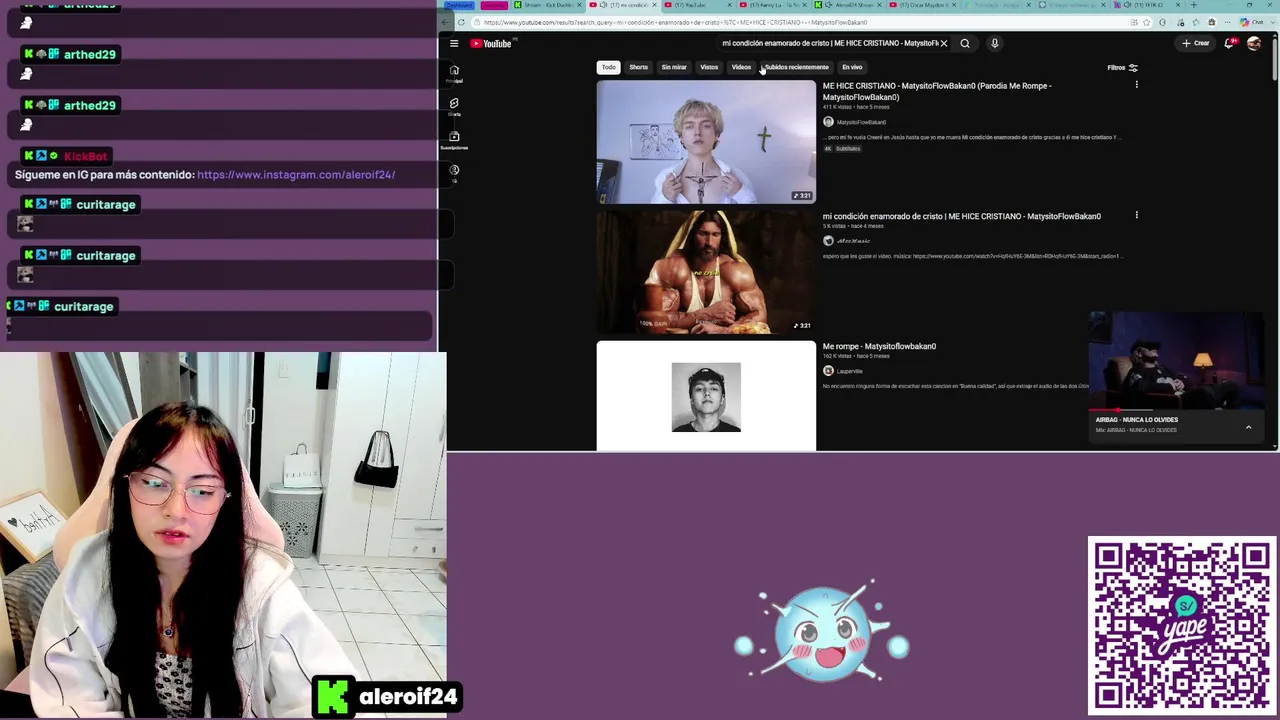
Task: Bookmark the page with the star icon
Action: click(1146, 22)
